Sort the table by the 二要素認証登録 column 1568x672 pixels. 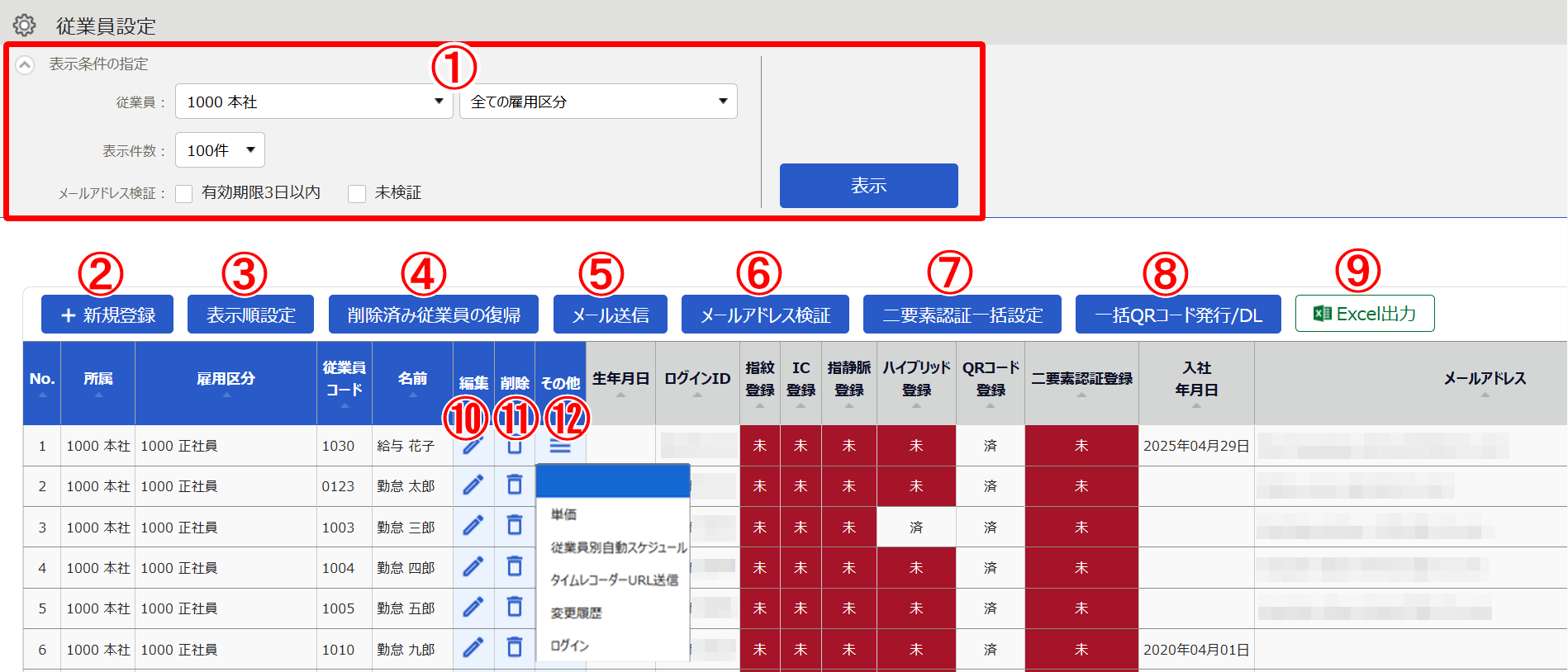tap(1081, 395)
